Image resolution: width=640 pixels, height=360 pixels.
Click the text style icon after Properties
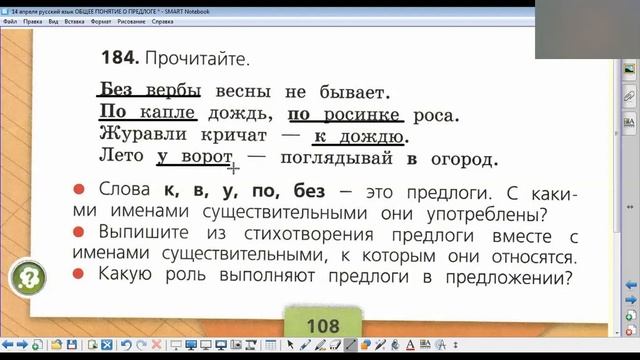pos(441,345)
